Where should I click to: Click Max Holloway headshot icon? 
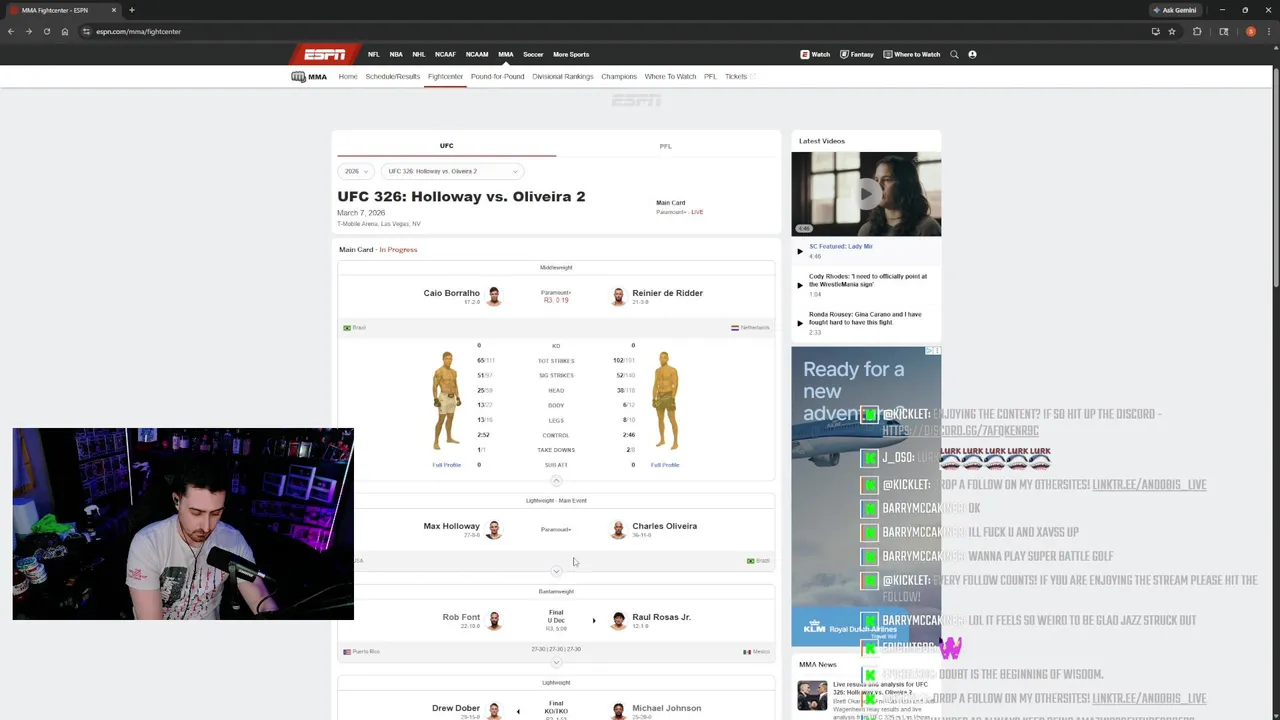494,529
